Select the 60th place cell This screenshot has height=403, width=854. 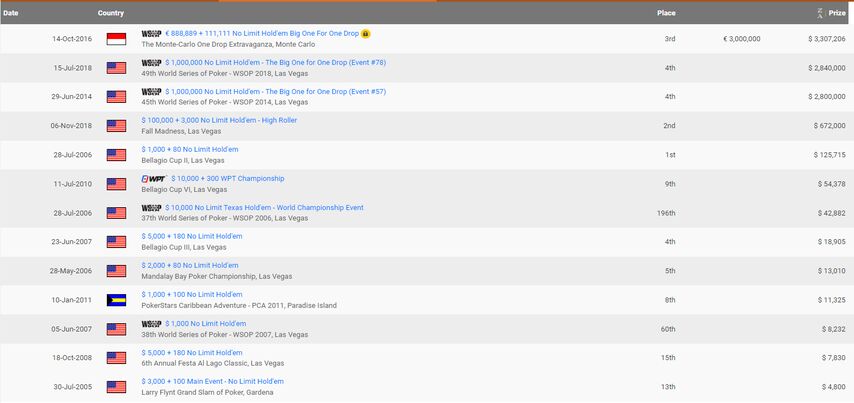[x=668, y=329]
